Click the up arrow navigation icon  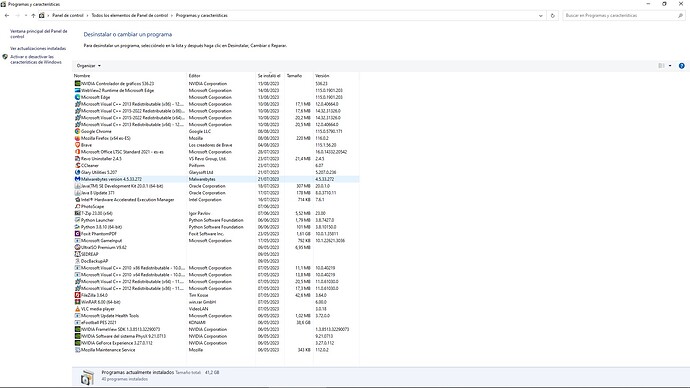(x=33, y=15)
